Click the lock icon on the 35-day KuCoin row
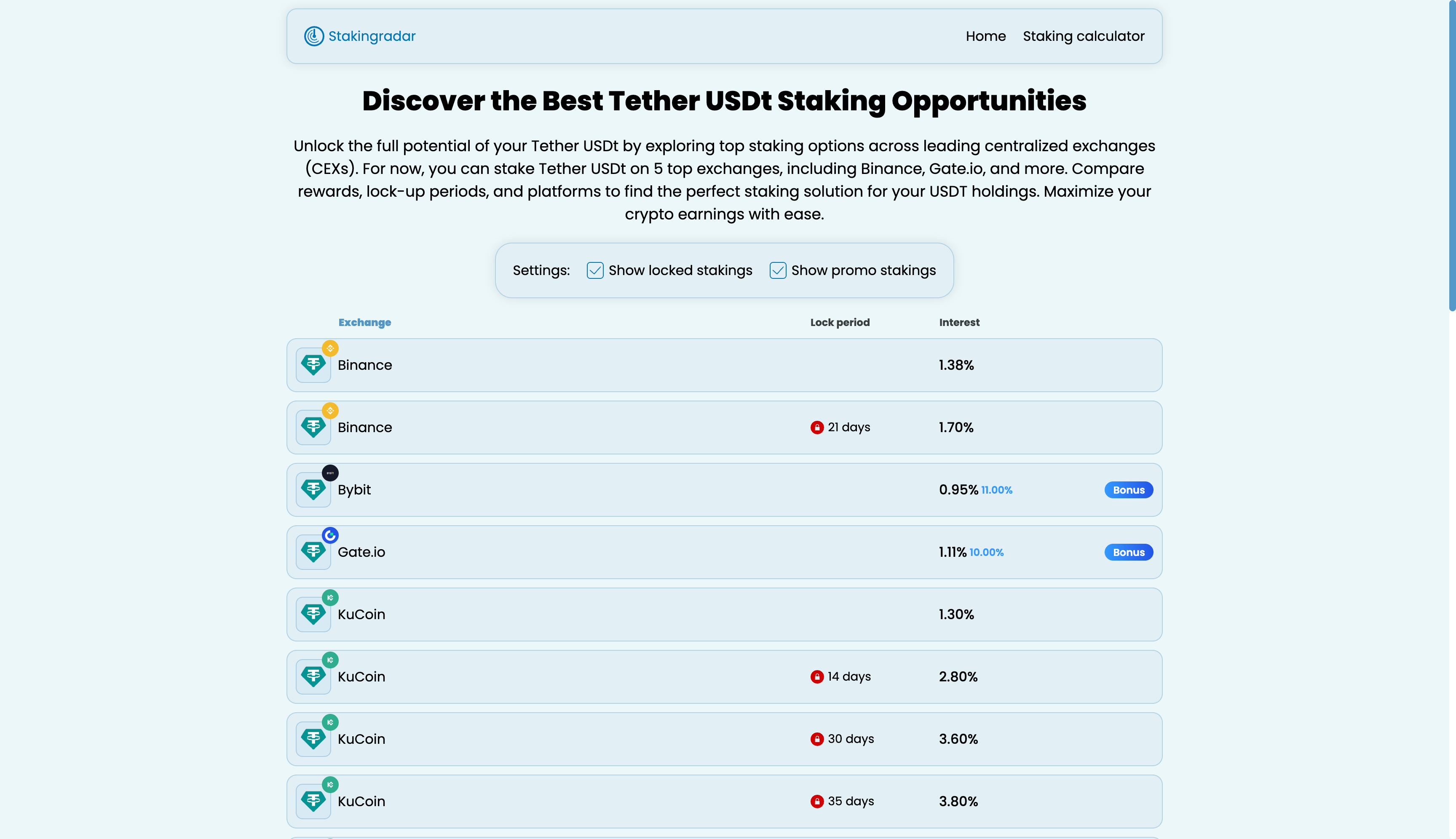This screenshot has width=1456, height=839. coord(817,801)
